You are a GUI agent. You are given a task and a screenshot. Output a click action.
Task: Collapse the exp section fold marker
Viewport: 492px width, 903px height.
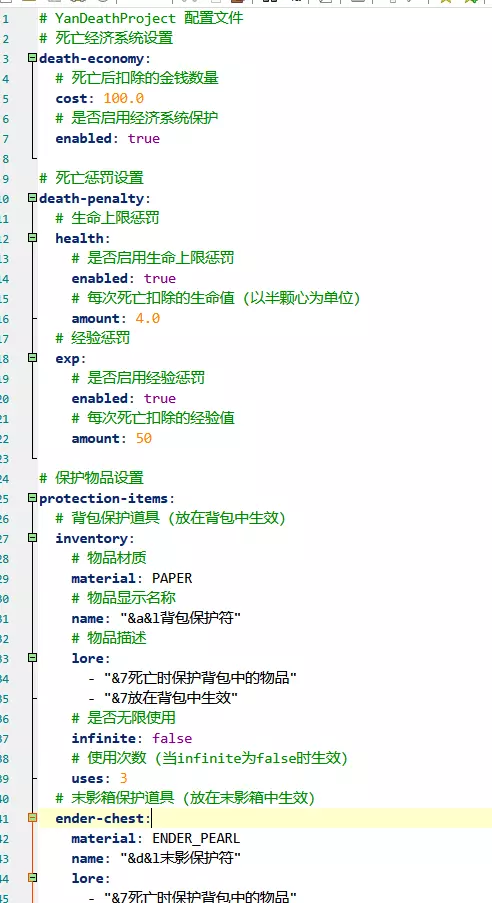[x=32, y=358]
